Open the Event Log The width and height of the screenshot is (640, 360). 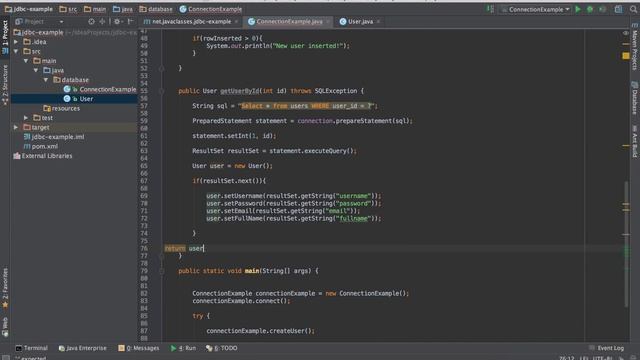(607, 348)
